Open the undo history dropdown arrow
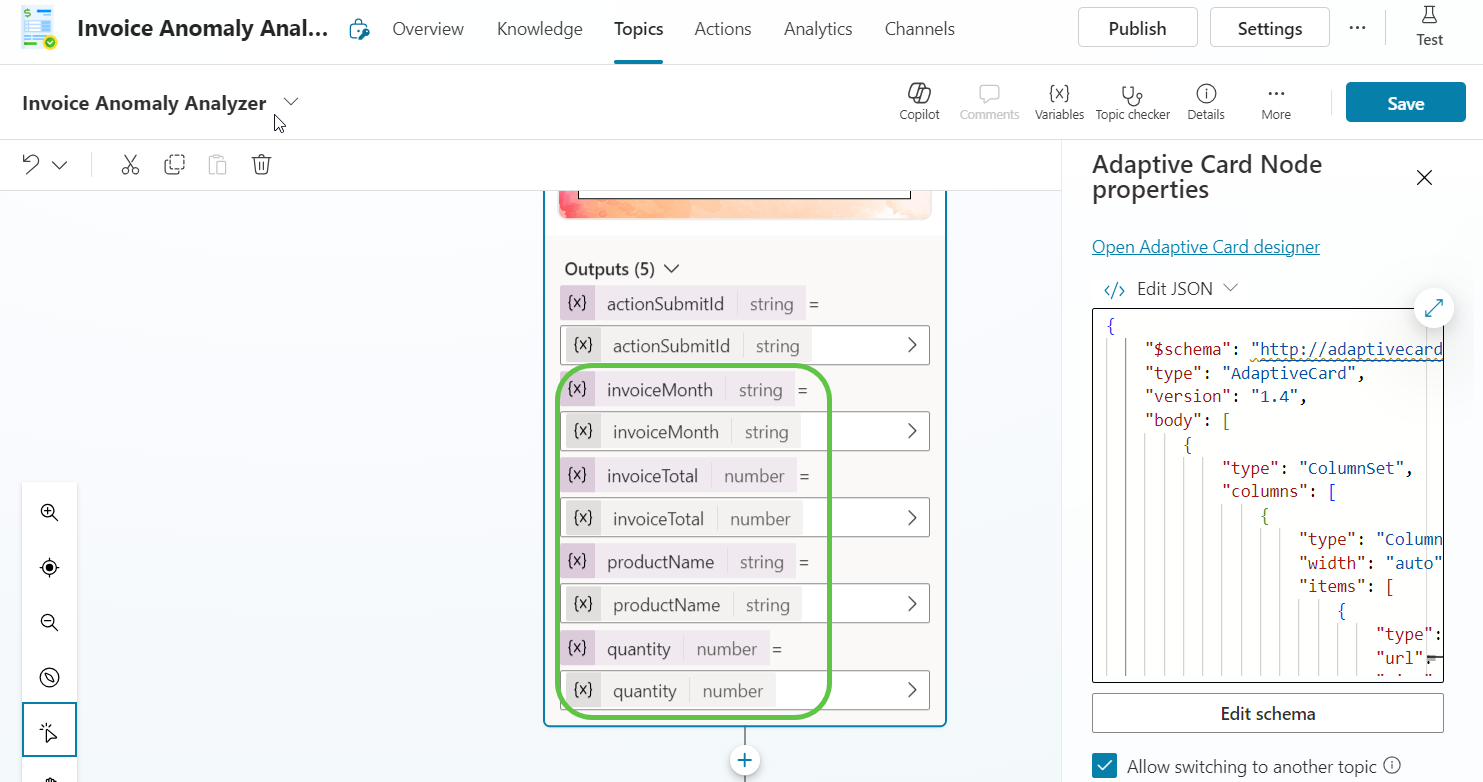The image size is (1483, 782). point(60,165)
